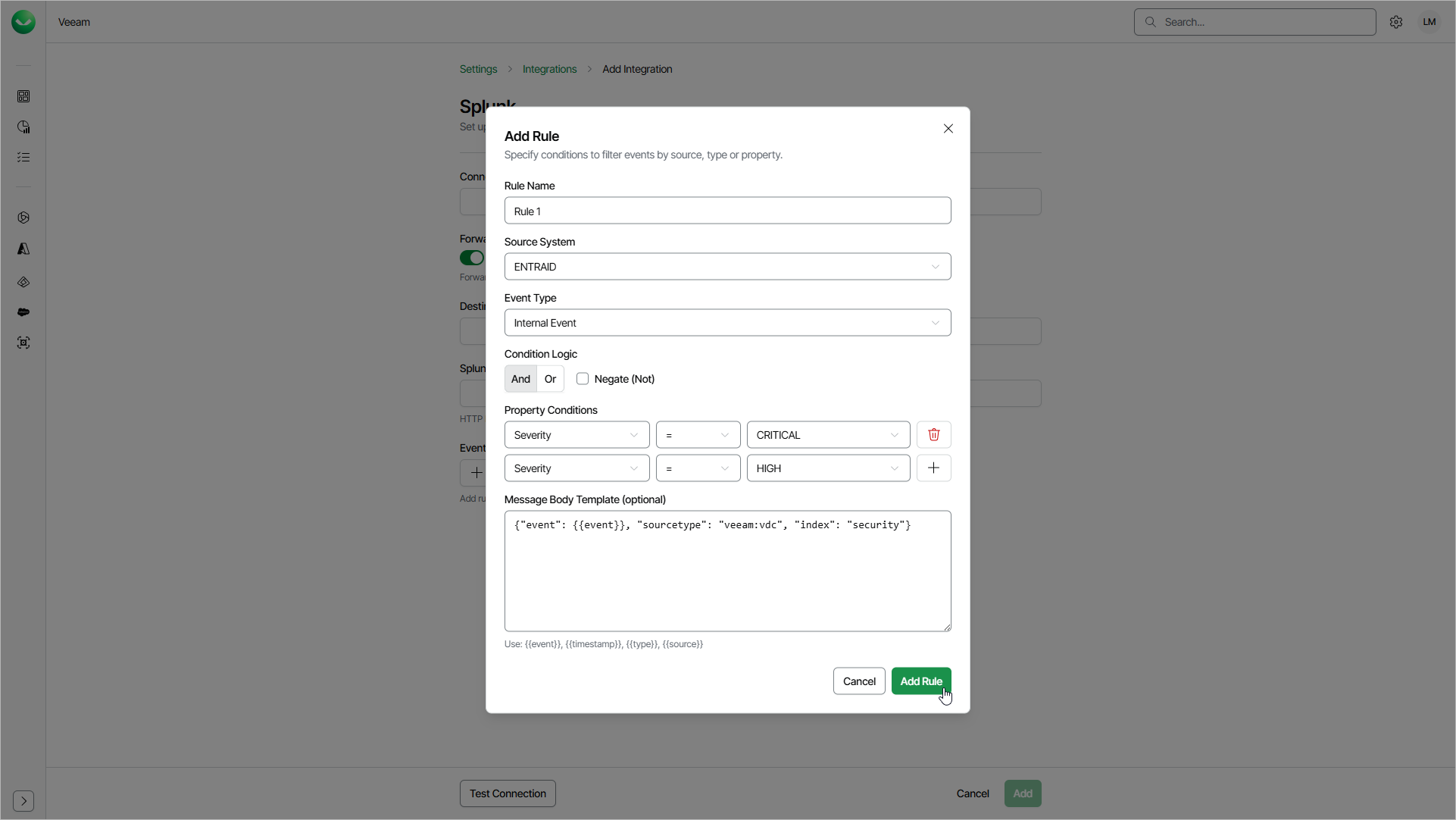
Task: Open the operator dropdown in CRITICAL row
Action: 698,435
